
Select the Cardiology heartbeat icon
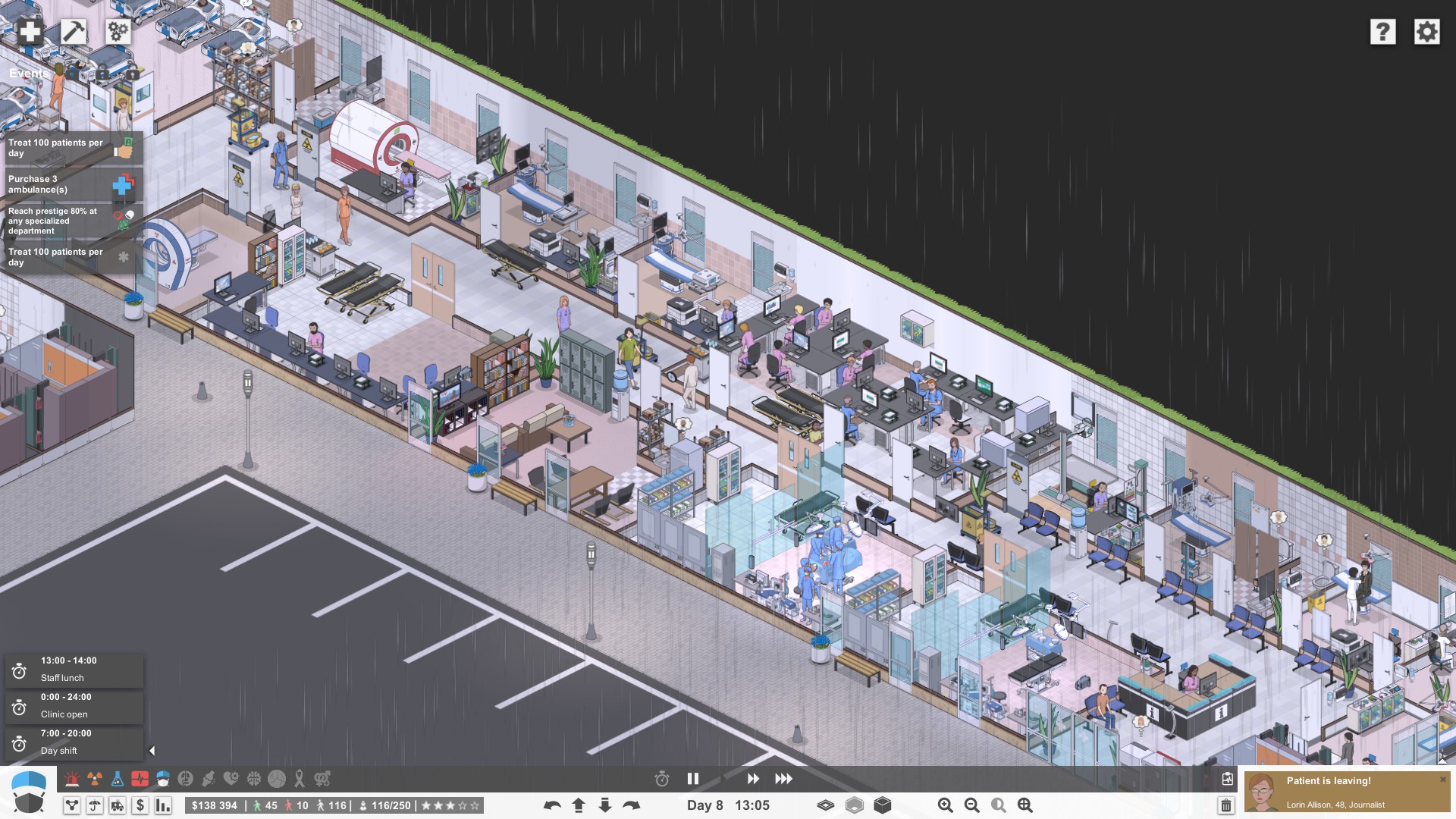pos(140,779)
